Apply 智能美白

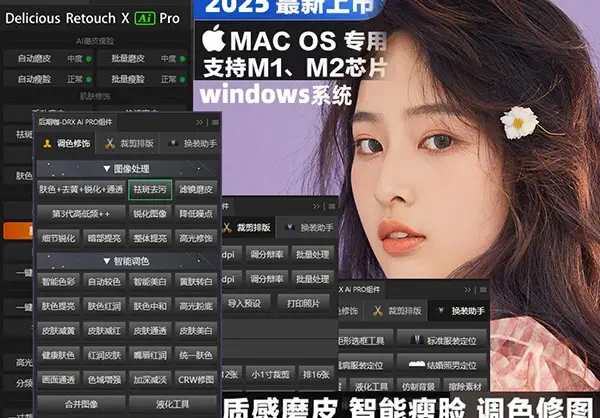click(x=150, y=282)
